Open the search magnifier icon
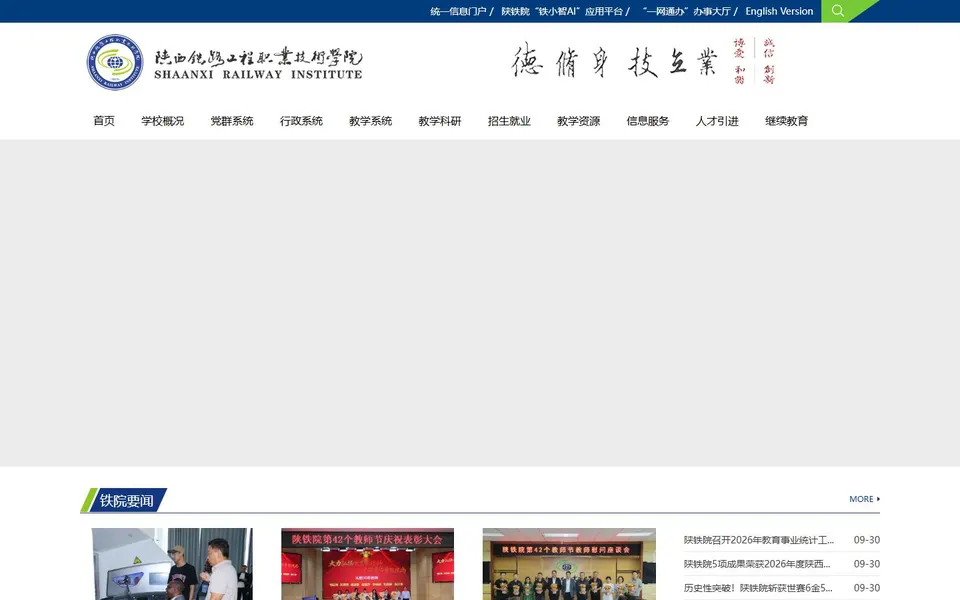Screen dimensions: 960x600 click(837, 11)
